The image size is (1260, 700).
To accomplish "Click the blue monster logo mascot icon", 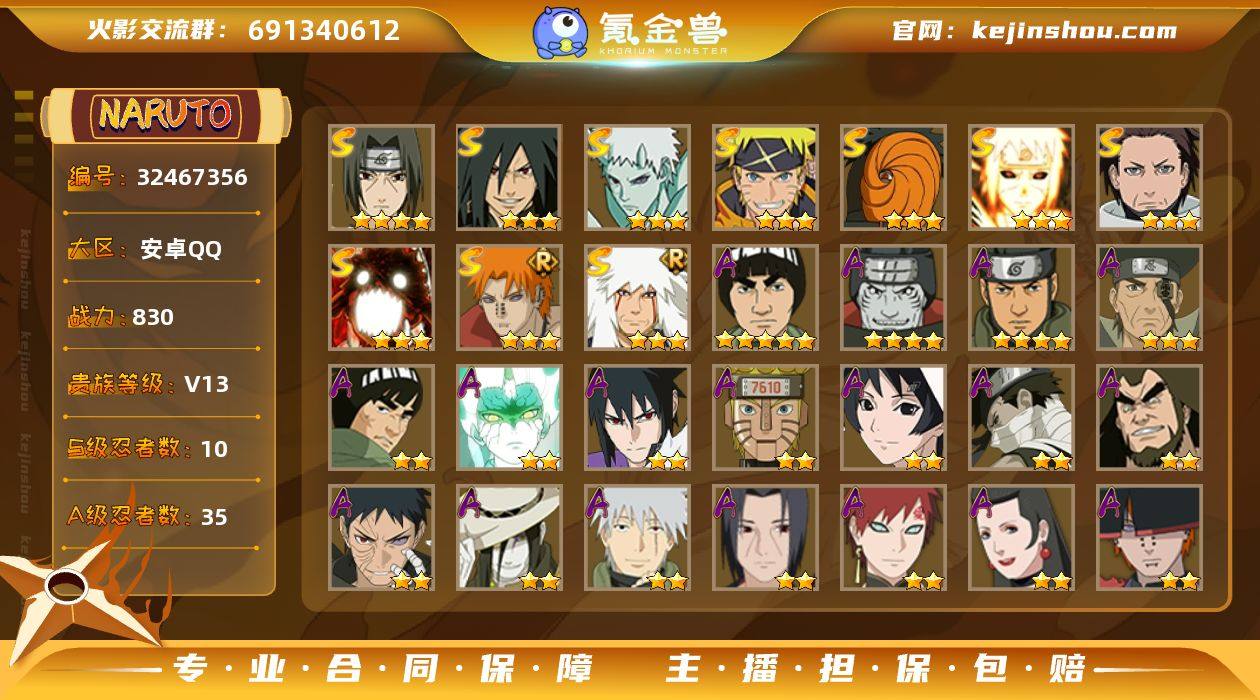I will click(x=560, y=31).
